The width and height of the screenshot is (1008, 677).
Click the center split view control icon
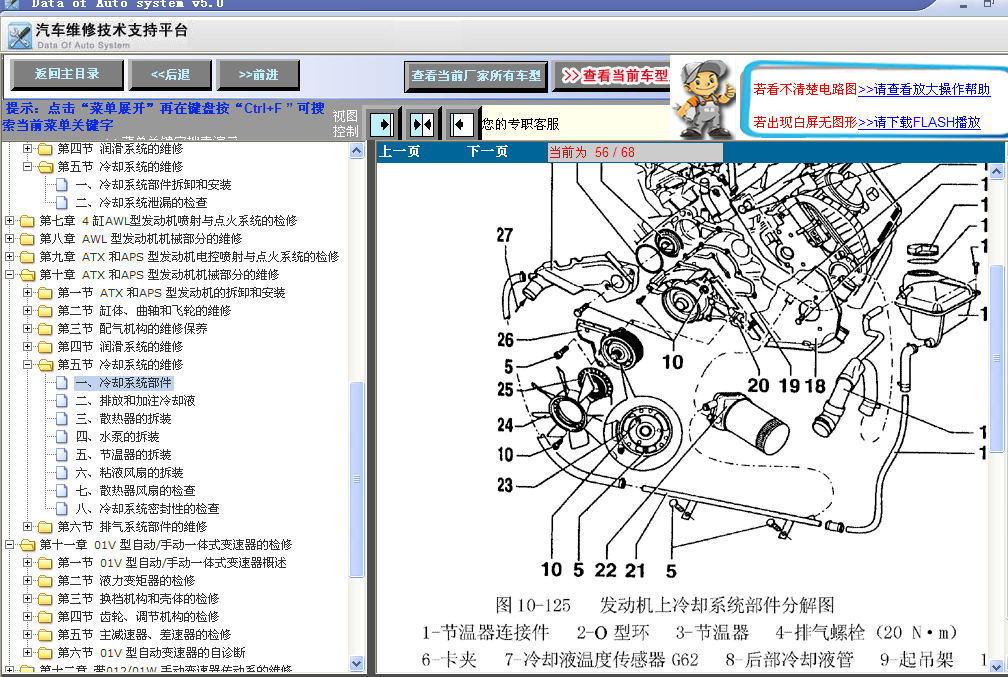coord(422,124)
